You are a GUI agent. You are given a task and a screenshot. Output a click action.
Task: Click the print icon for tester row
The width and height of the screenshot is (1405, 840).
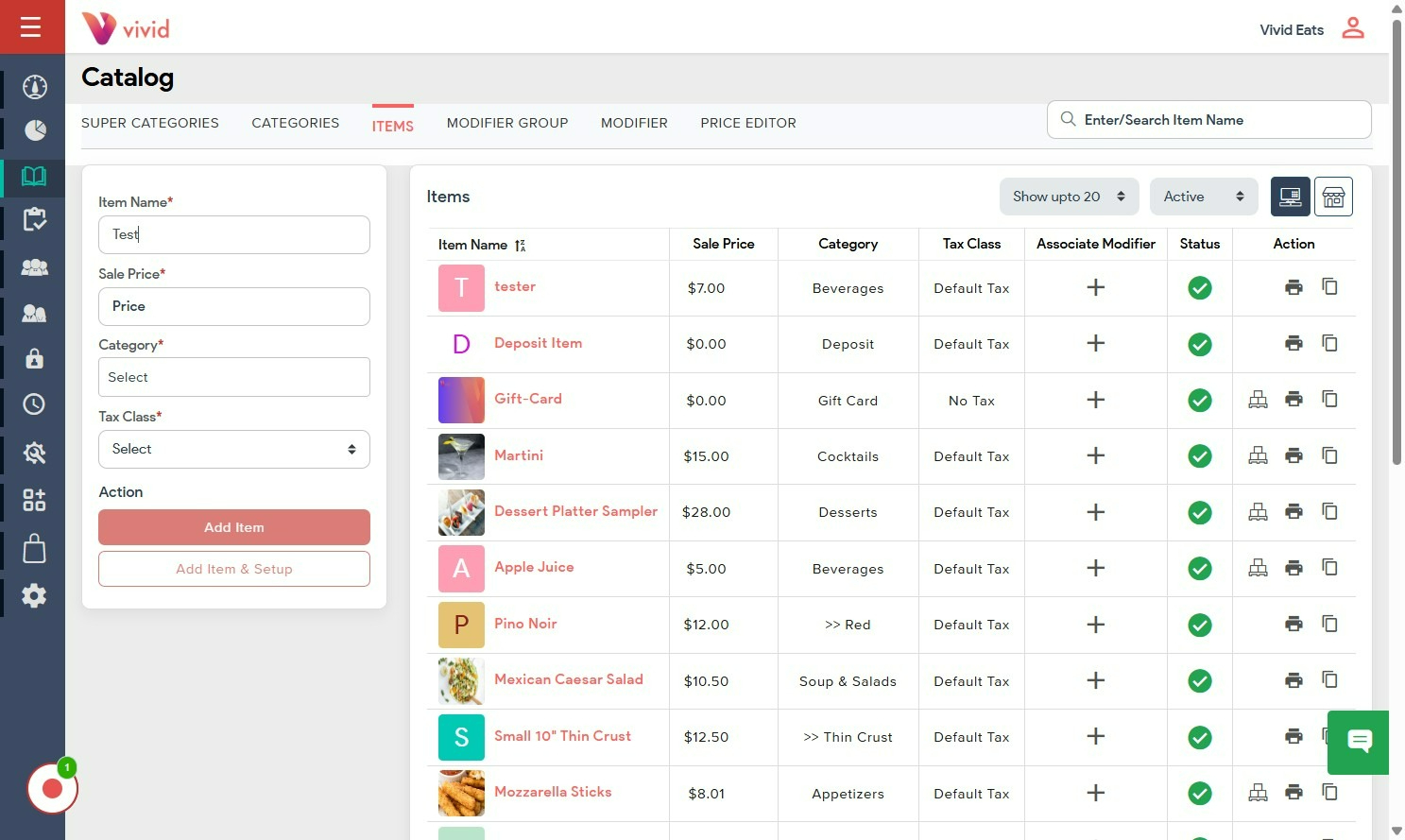(x=1294, y=287)
